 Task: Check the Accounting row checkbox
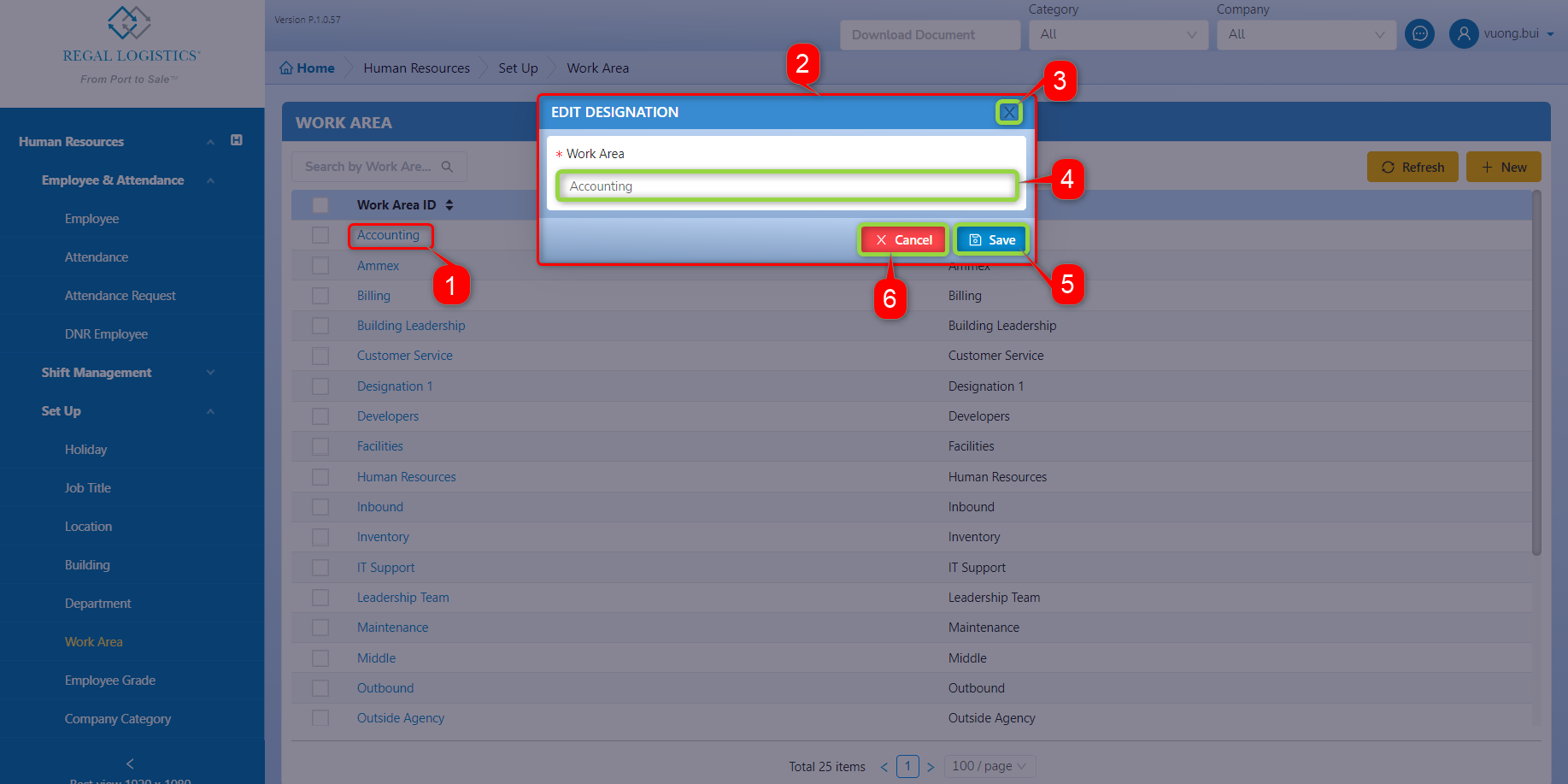(x=320, y=235)
